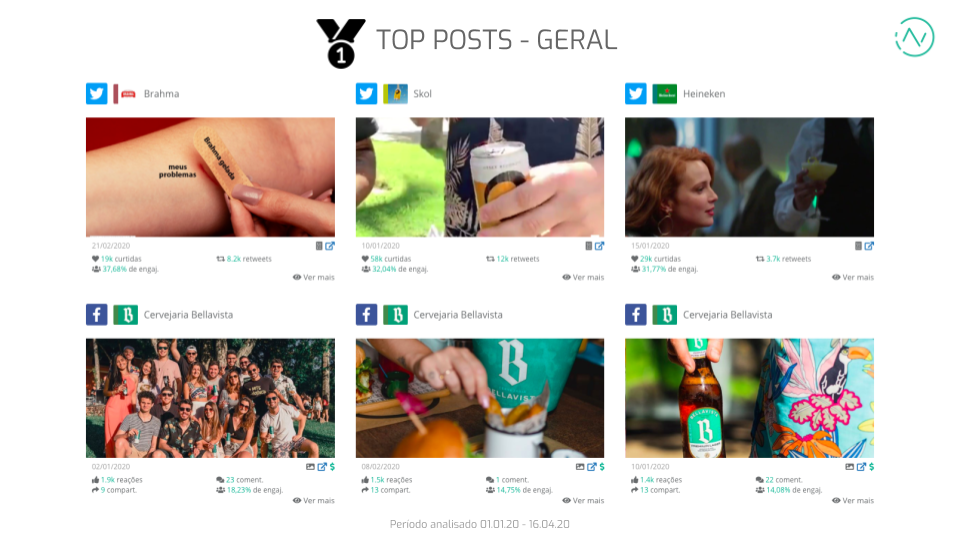Click Ver mais under the Skol post

click(x=583, y=277)
